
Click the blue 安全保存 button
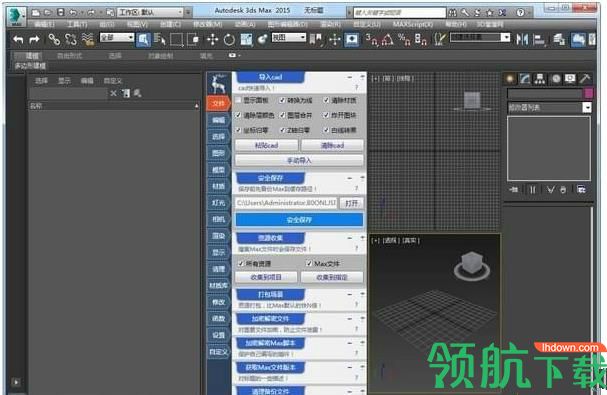(x=299, y=220)
